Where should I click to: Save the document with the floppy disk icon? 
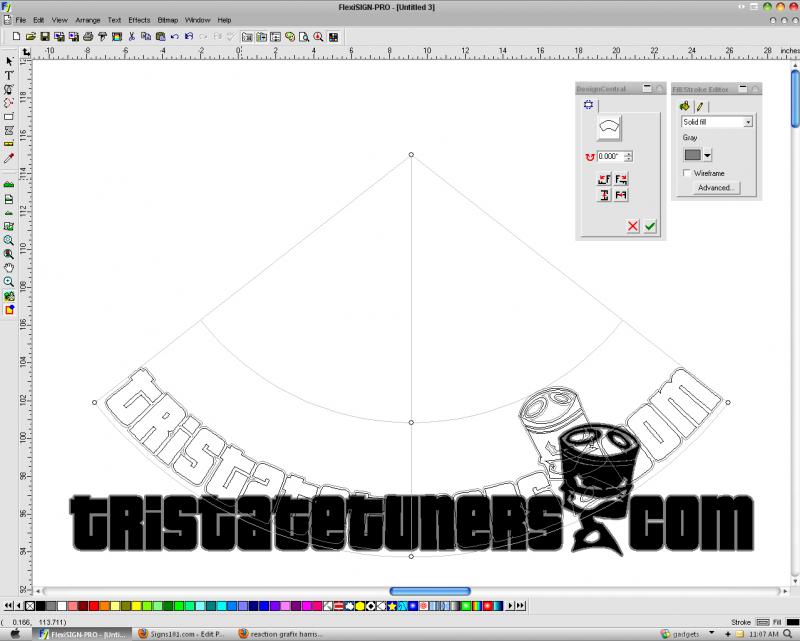tap(45, 36)
